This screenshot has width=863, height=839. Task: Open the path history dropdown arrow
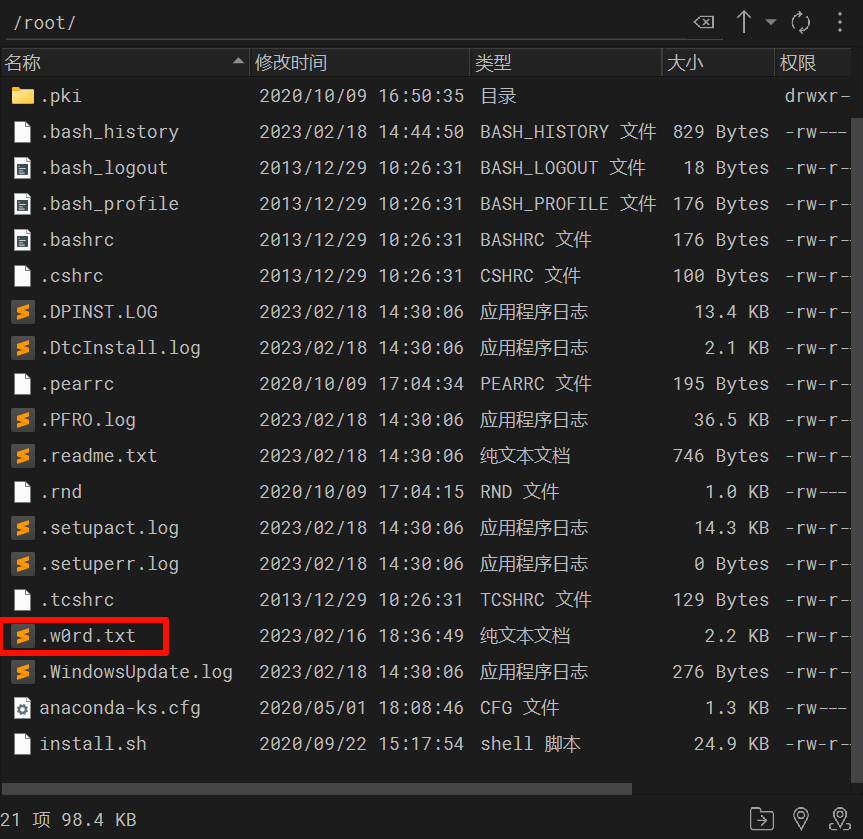coord(771,23)
